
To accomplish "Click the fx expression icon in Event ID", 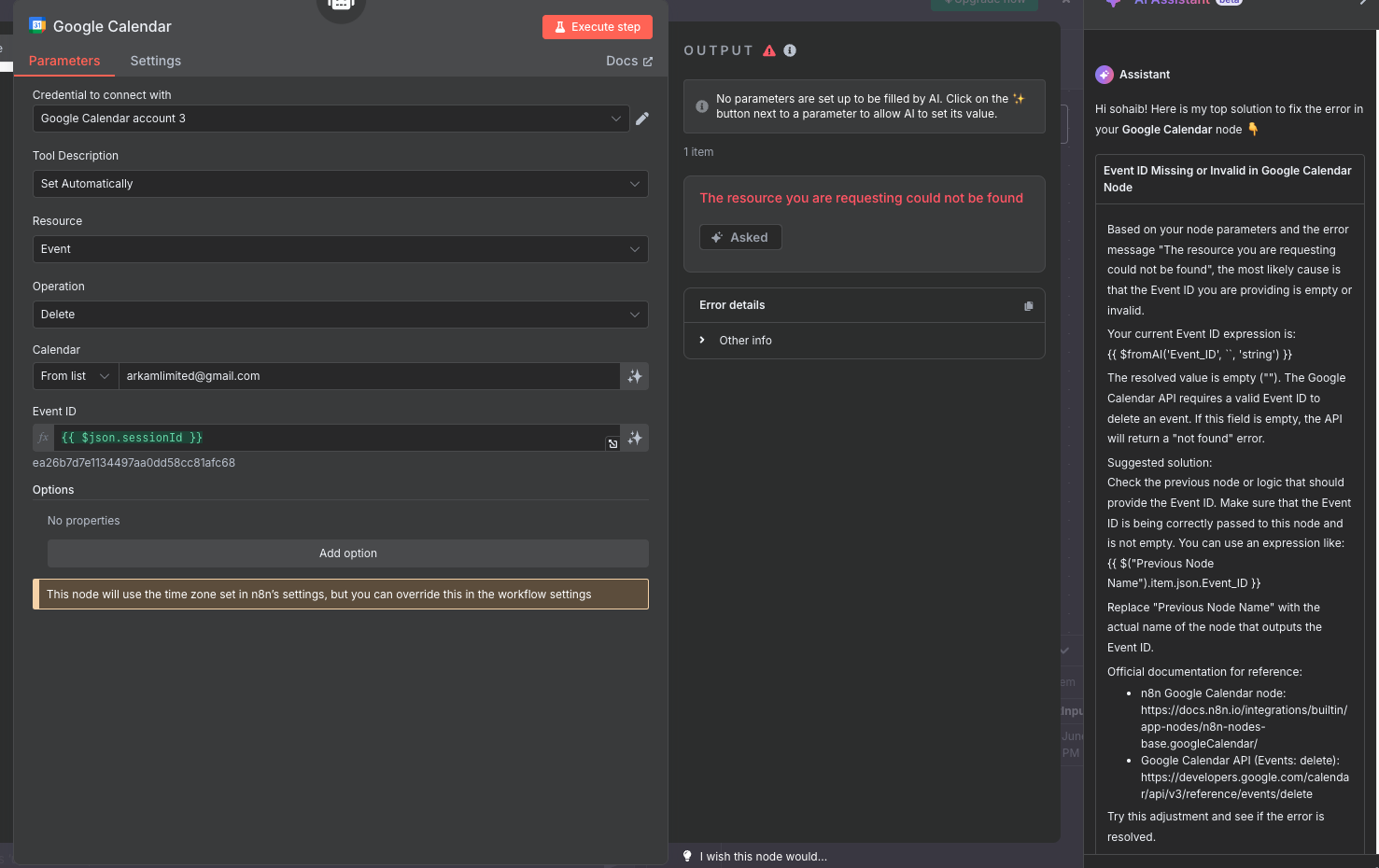I will point(43,438).
